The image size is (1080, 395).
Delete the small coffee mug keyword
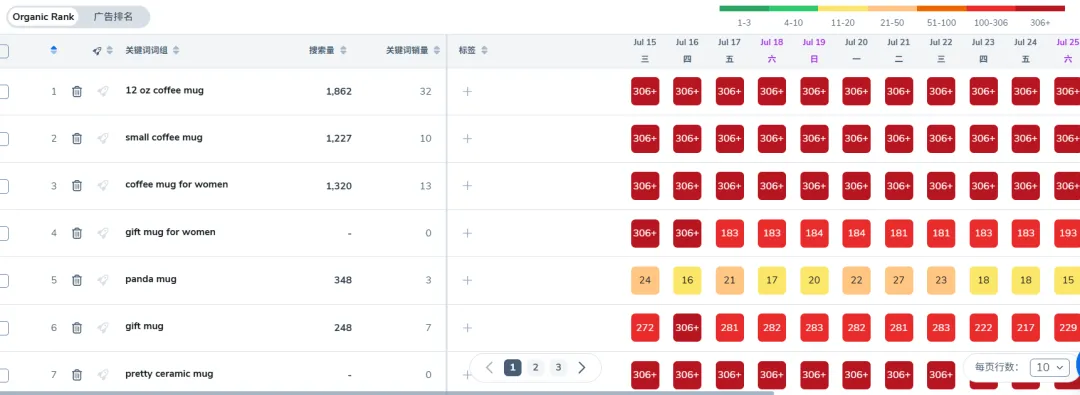coord(77,139)
